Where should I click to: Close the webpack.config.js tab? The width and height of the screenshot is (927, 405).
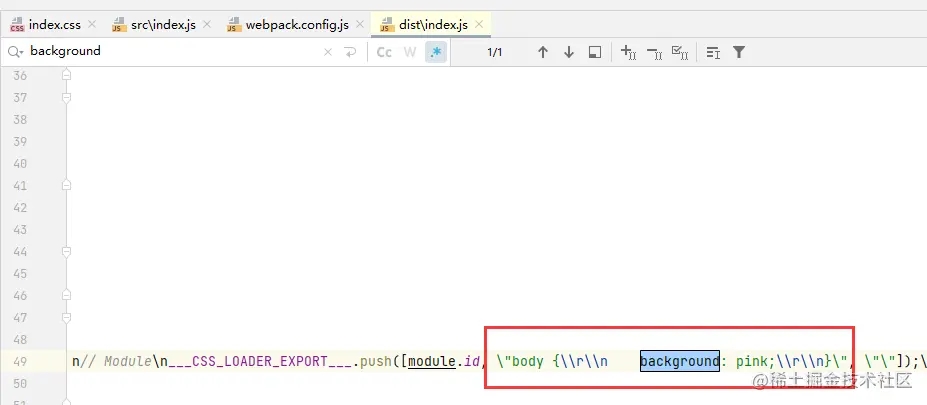pyautogui.click(x=359, y=24)
